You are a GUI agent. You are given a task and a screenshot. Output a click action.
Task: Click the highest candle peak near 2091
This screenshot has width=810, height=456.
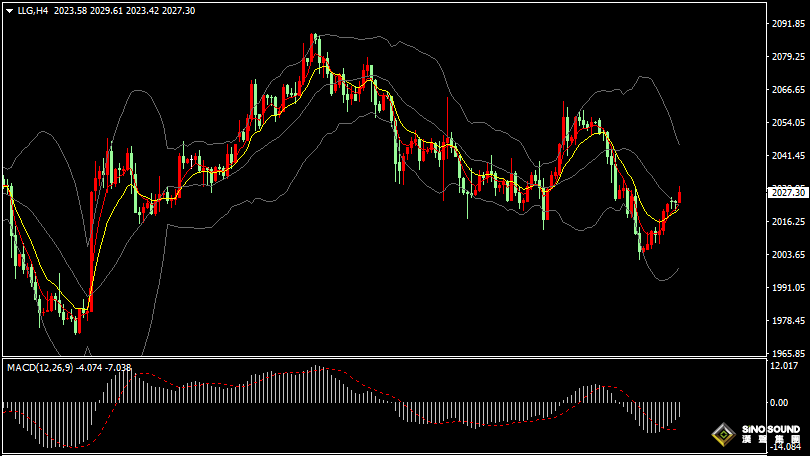pos(313,40)
